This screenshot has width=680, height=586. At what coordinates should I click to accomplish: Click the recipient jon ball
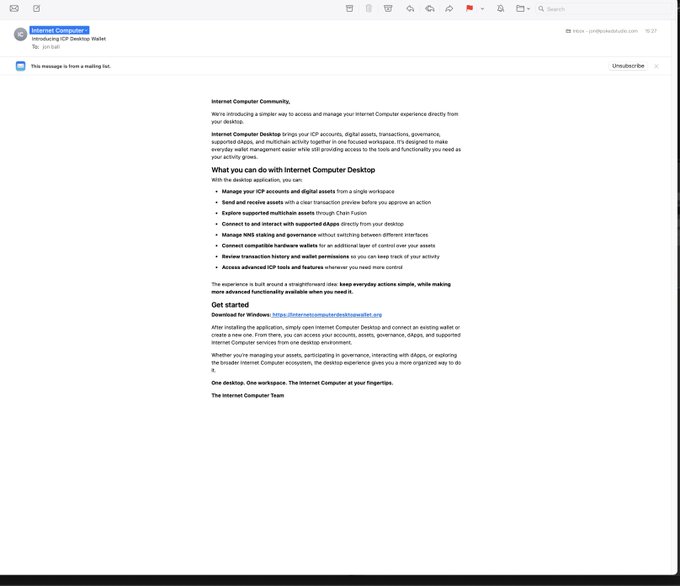pos(51,47)
